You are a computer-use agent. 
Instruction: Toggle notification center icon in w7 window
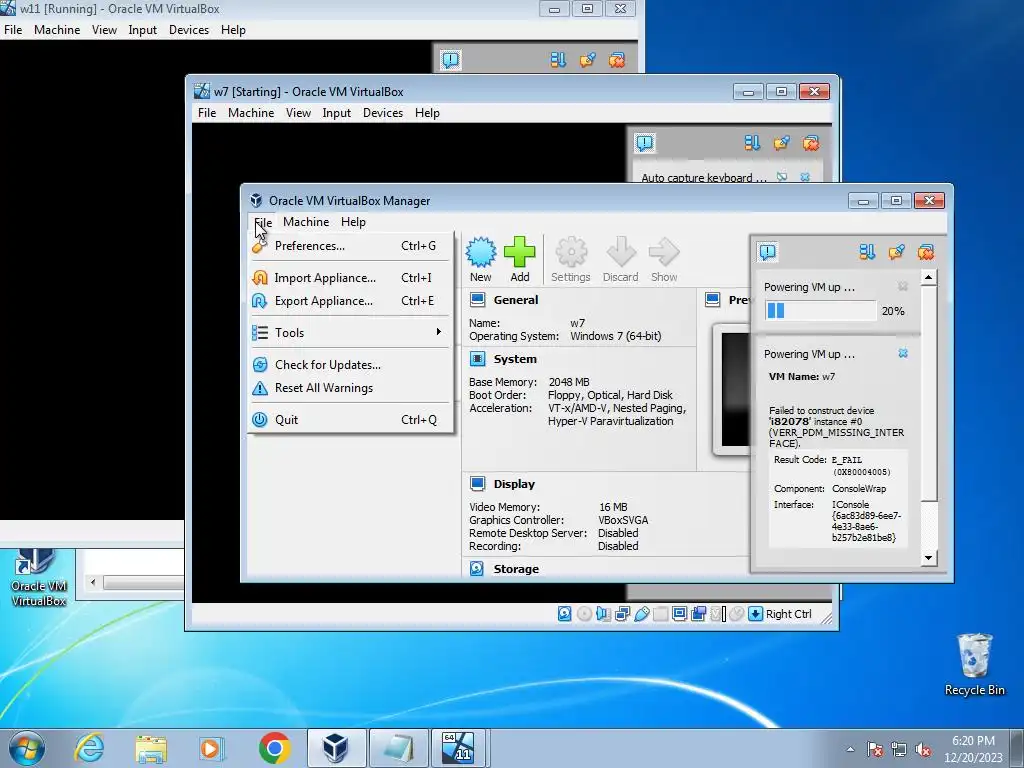pyautogui.click(x=645, y=143)
